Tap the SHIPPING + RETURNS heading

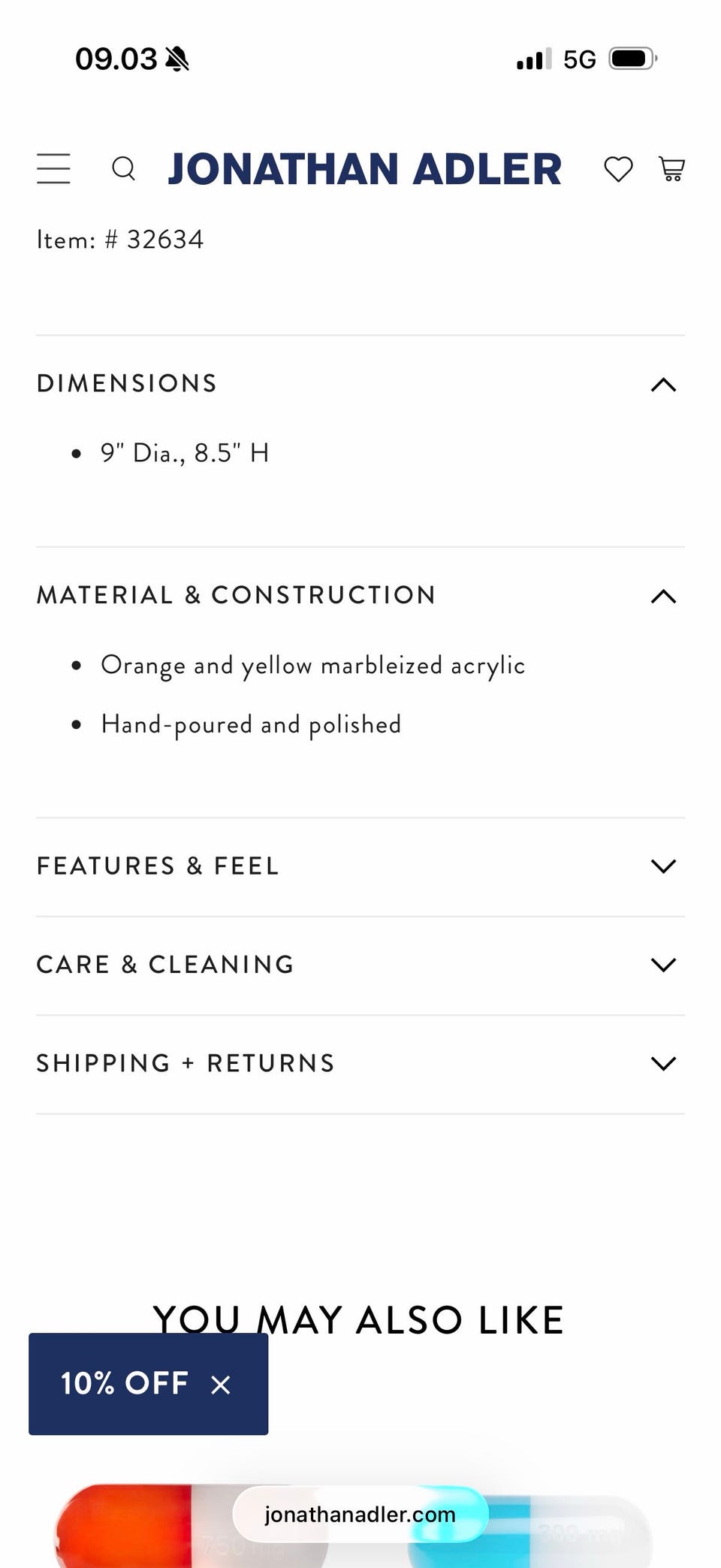tap(186, 1063)
